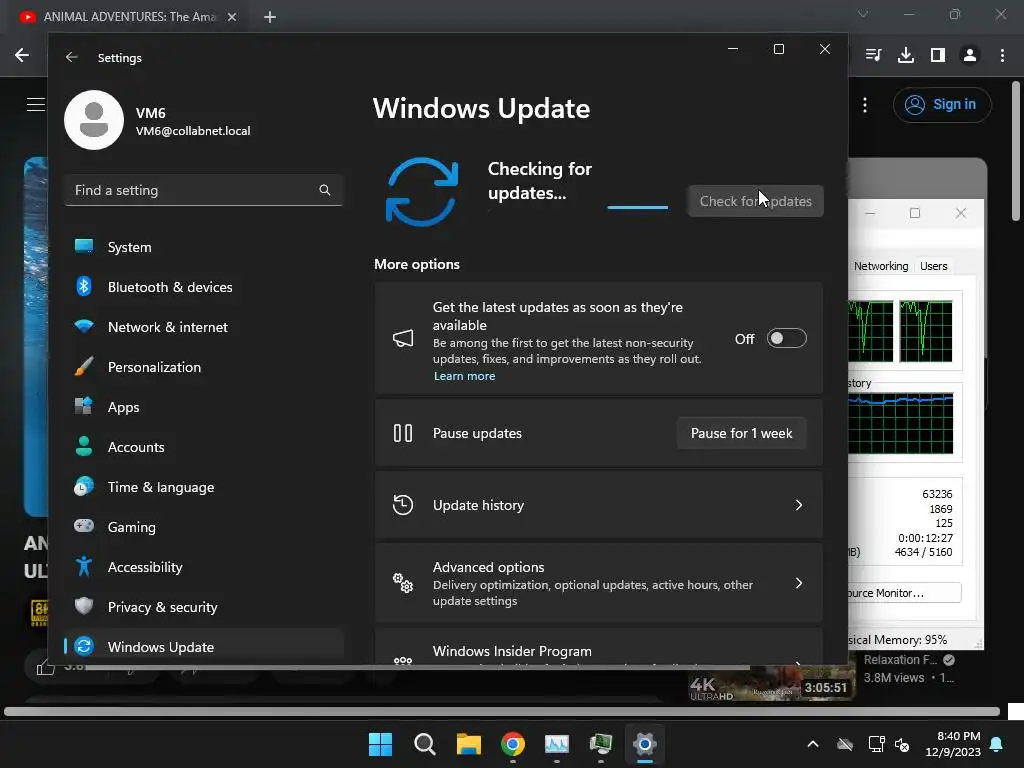Open Windows Start menu

tap(381, 744)
